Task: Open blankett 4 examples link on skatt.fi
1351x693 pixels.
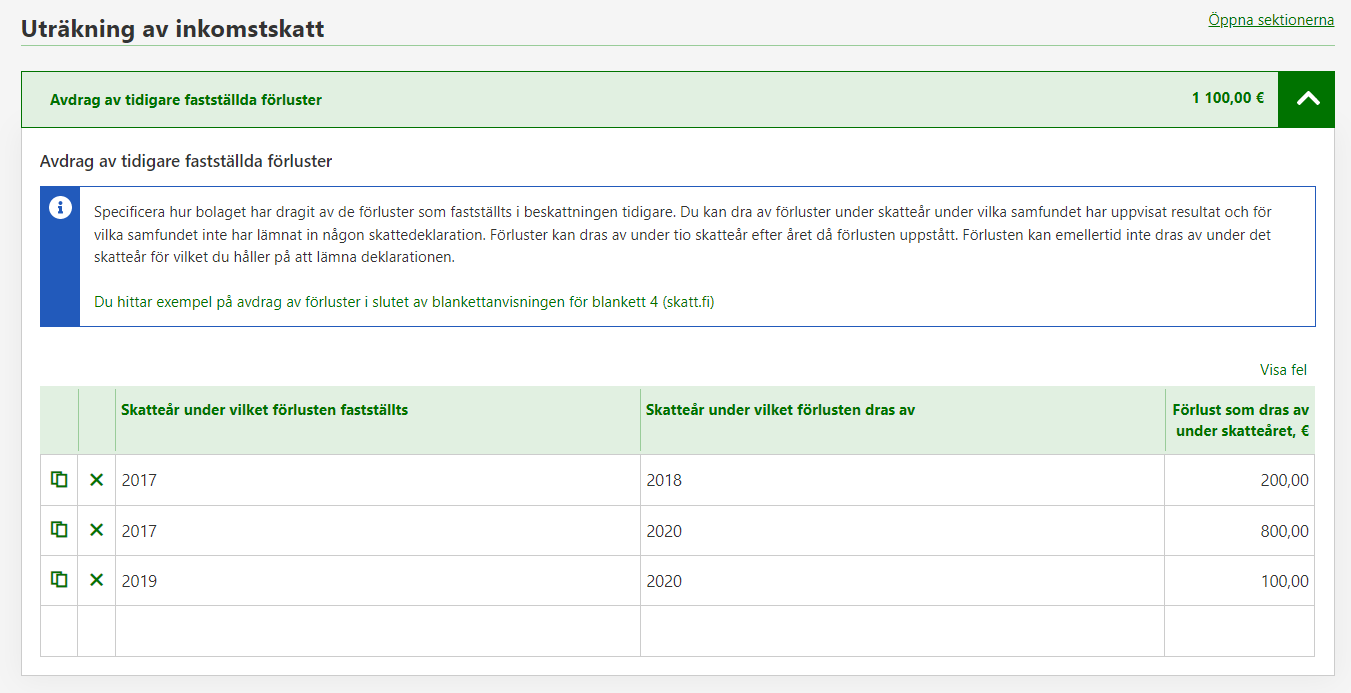Action: (404, 302)
